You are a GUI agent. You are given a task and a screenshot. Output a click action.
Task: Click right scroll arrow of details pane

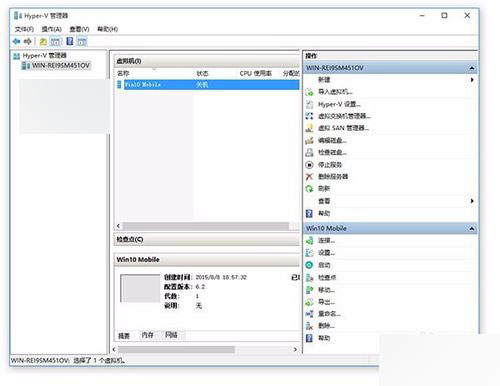click(x=295, y=349)
